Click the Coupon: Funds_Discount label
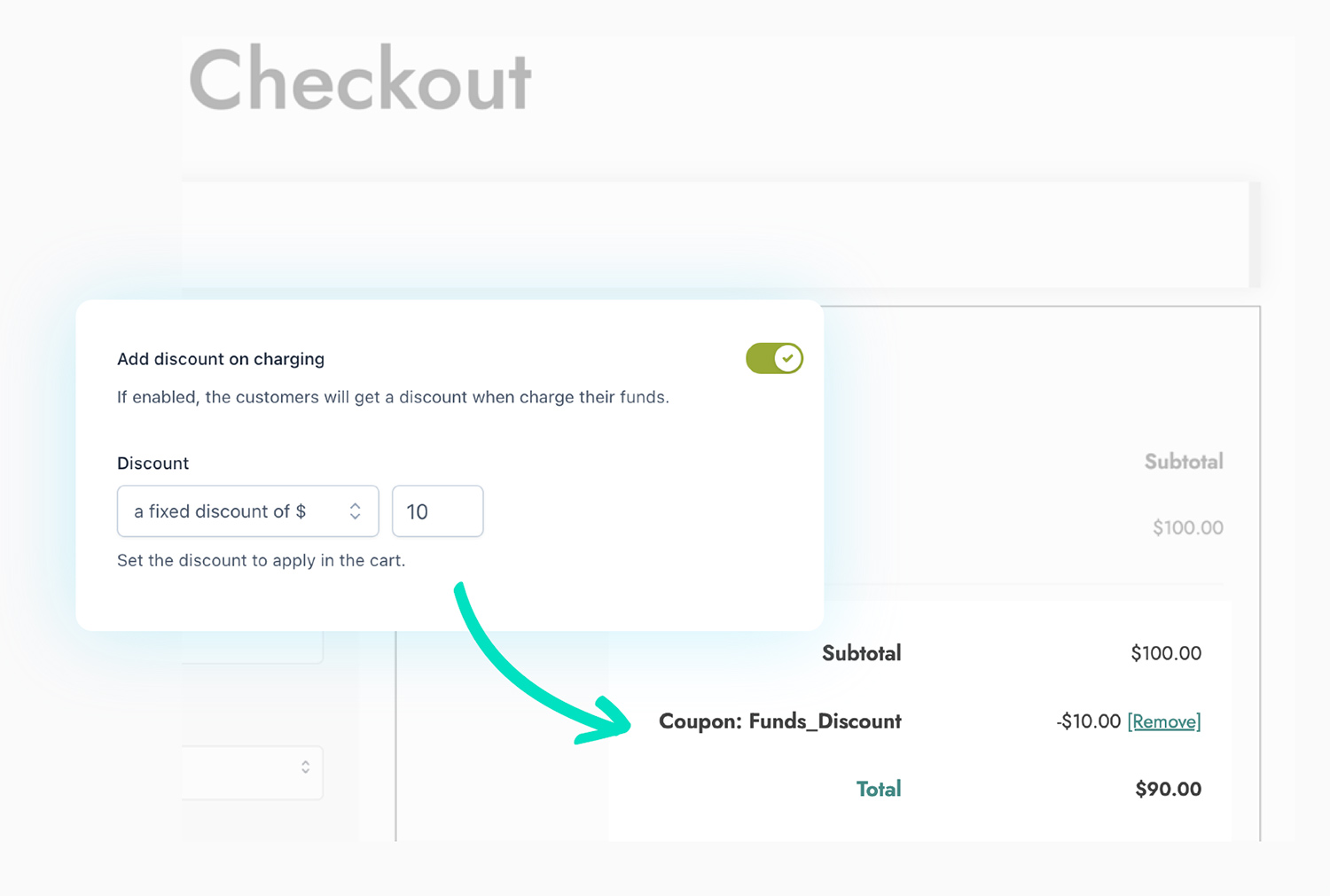Image resolution: width=1330 pixels, height=896 pixels. (779, 721)
